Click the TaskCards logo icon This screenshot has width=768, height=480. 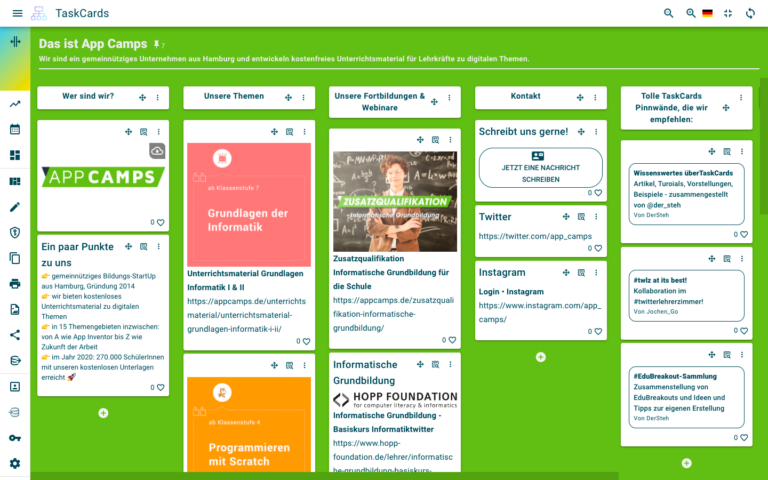[x=39, y=13]
